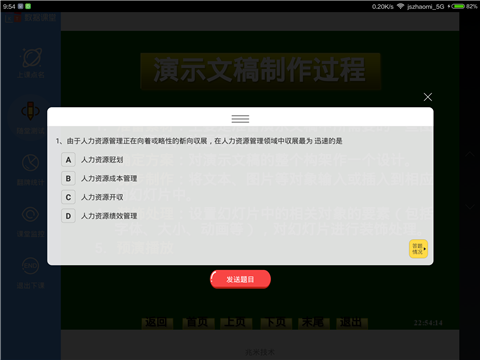Click the question text about 人力资源管理
The height and width of the screenshot is (360, 480).
click(199, 141)
